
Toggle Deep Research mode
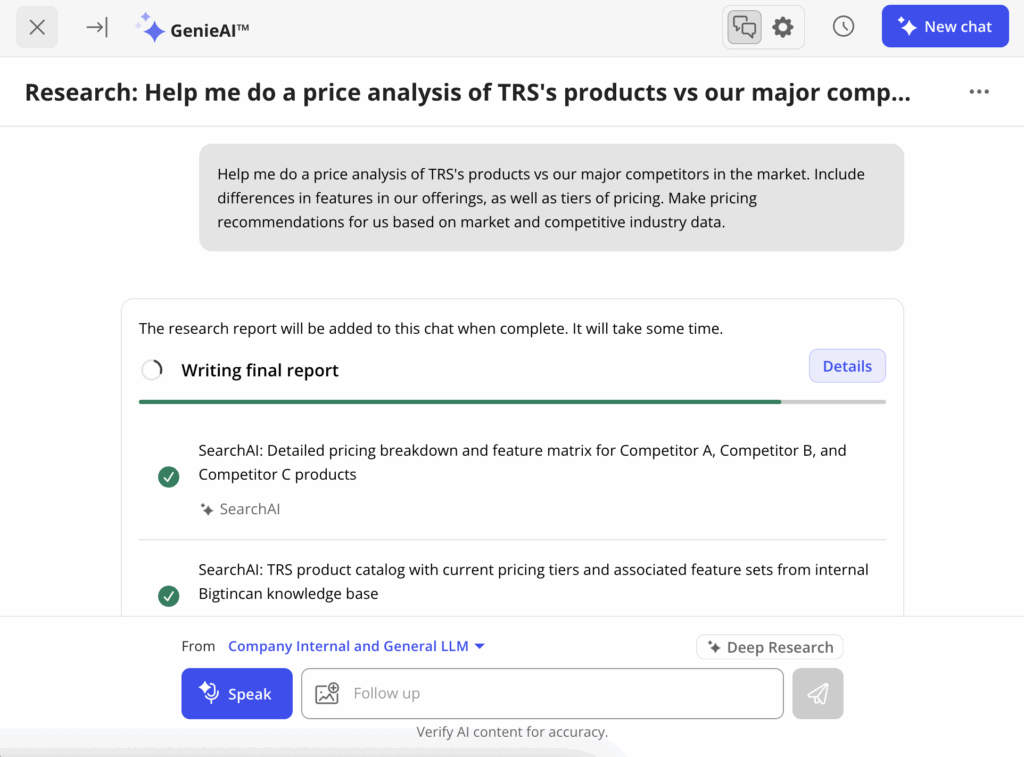click(769, 646)
